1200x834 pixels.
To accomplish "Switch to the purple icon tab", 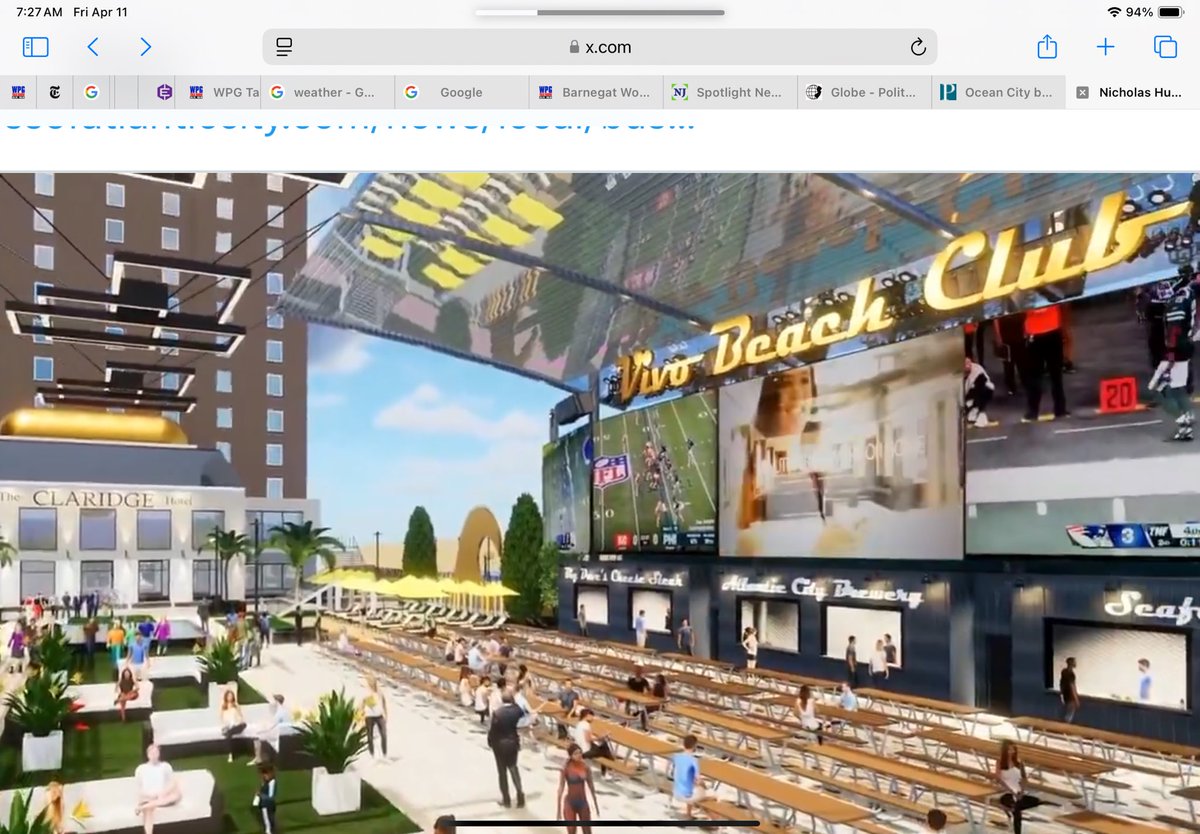I will tap(165, 92).
